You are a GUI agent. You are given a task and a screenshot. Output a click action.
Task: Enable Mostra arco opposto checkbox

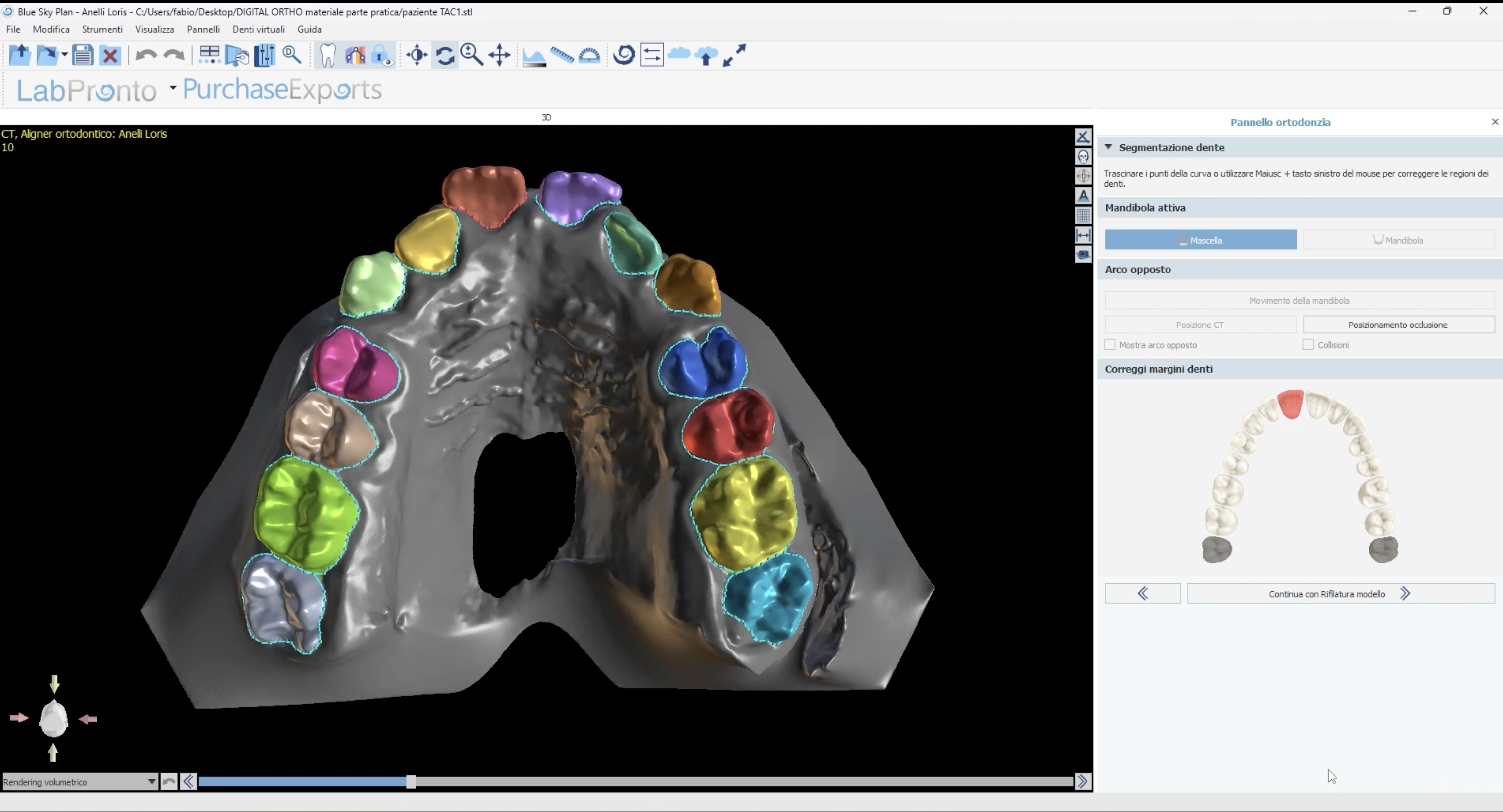pos(1110,345)
